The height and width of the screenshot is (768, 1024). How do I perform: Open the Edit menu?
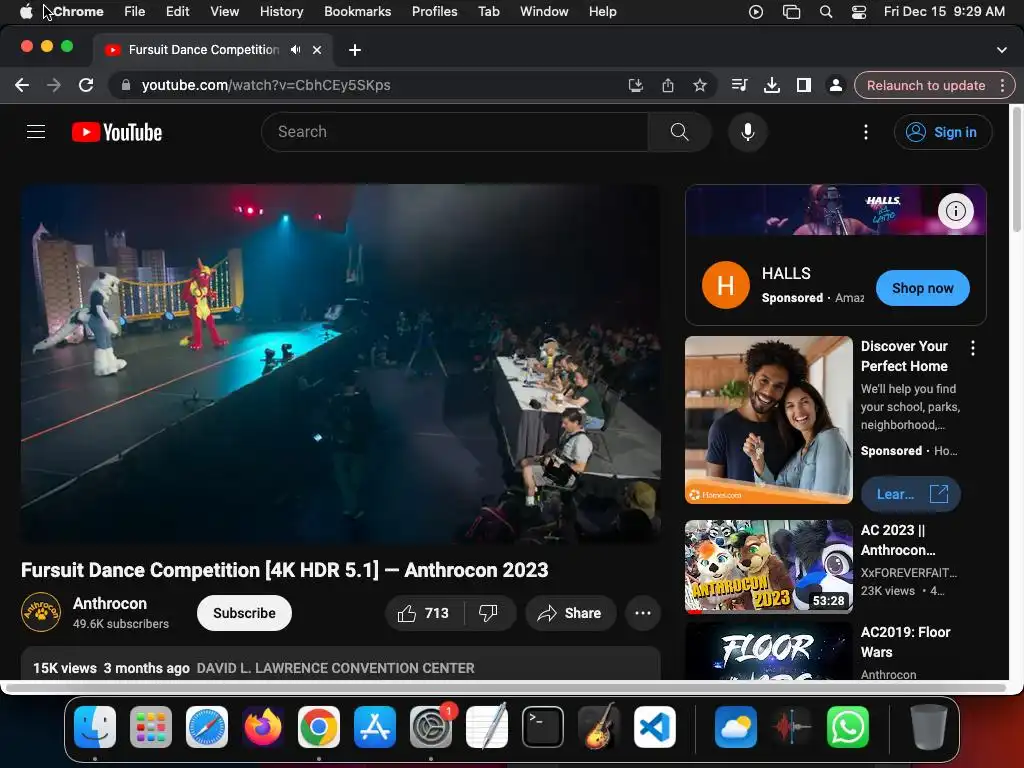(x=177, y=12)
